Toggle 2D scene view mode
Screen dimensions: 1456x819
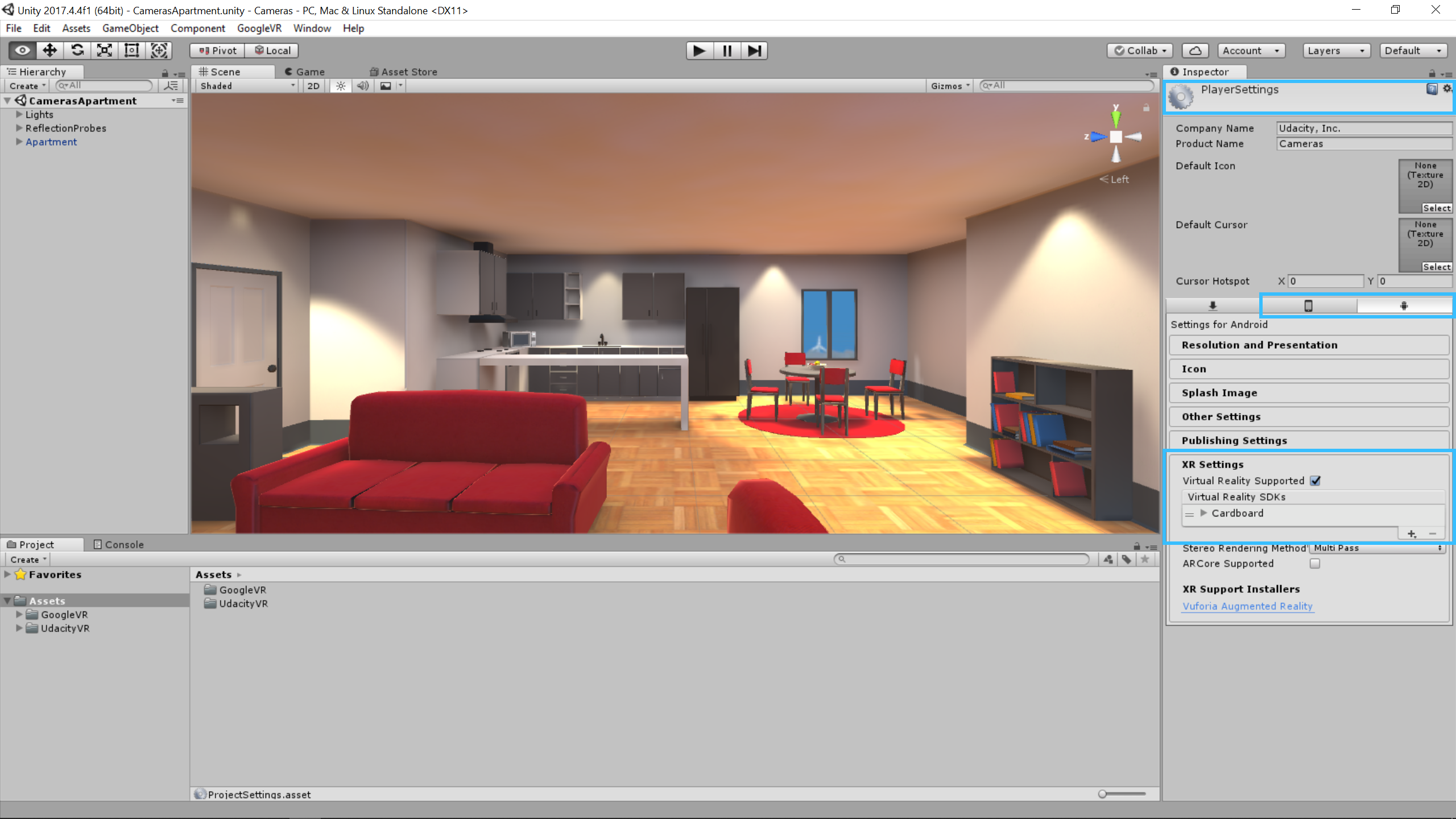313,86
